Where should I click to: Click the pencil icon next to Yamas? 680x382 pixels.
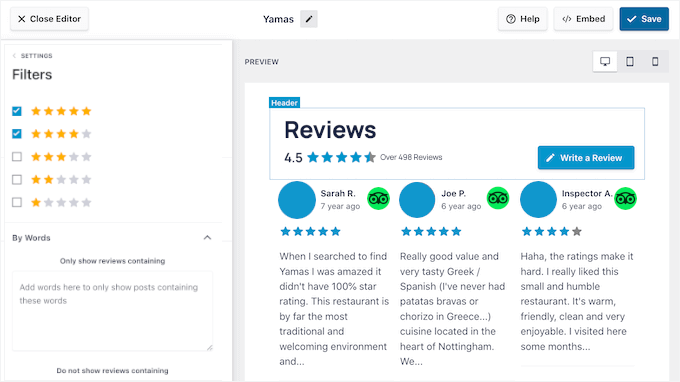pyautogui.click(x=309, y=19)
